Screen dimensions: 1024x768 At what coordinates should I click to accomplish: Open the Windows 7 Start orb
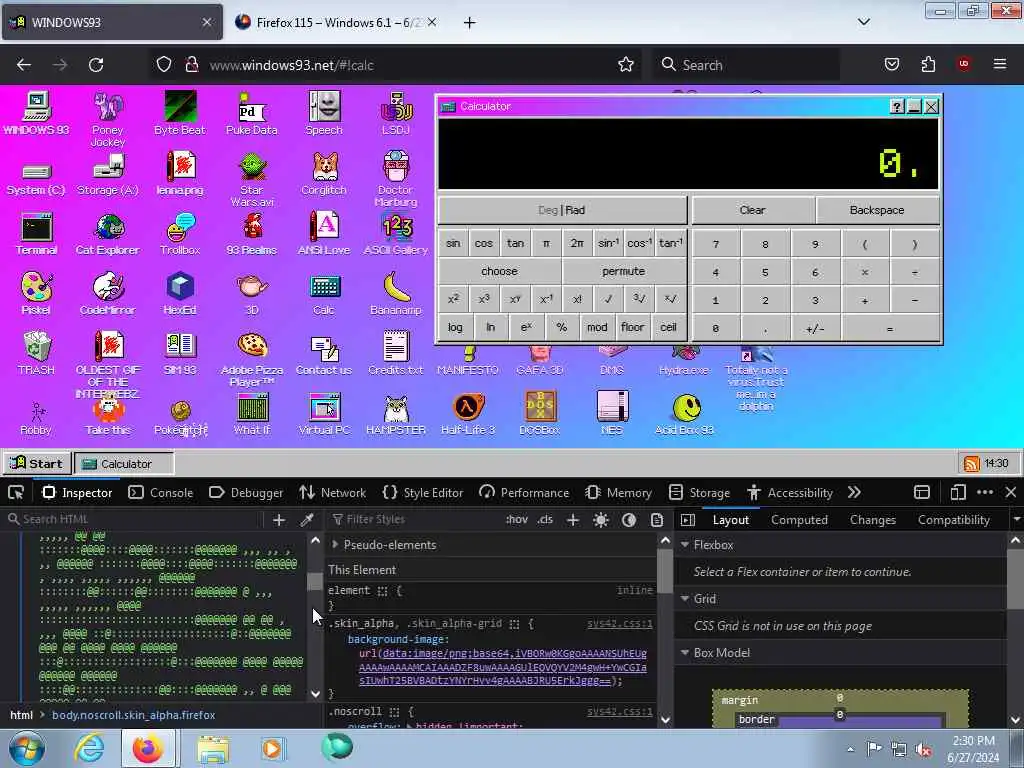pyautogui.click(x=27, y=748)
